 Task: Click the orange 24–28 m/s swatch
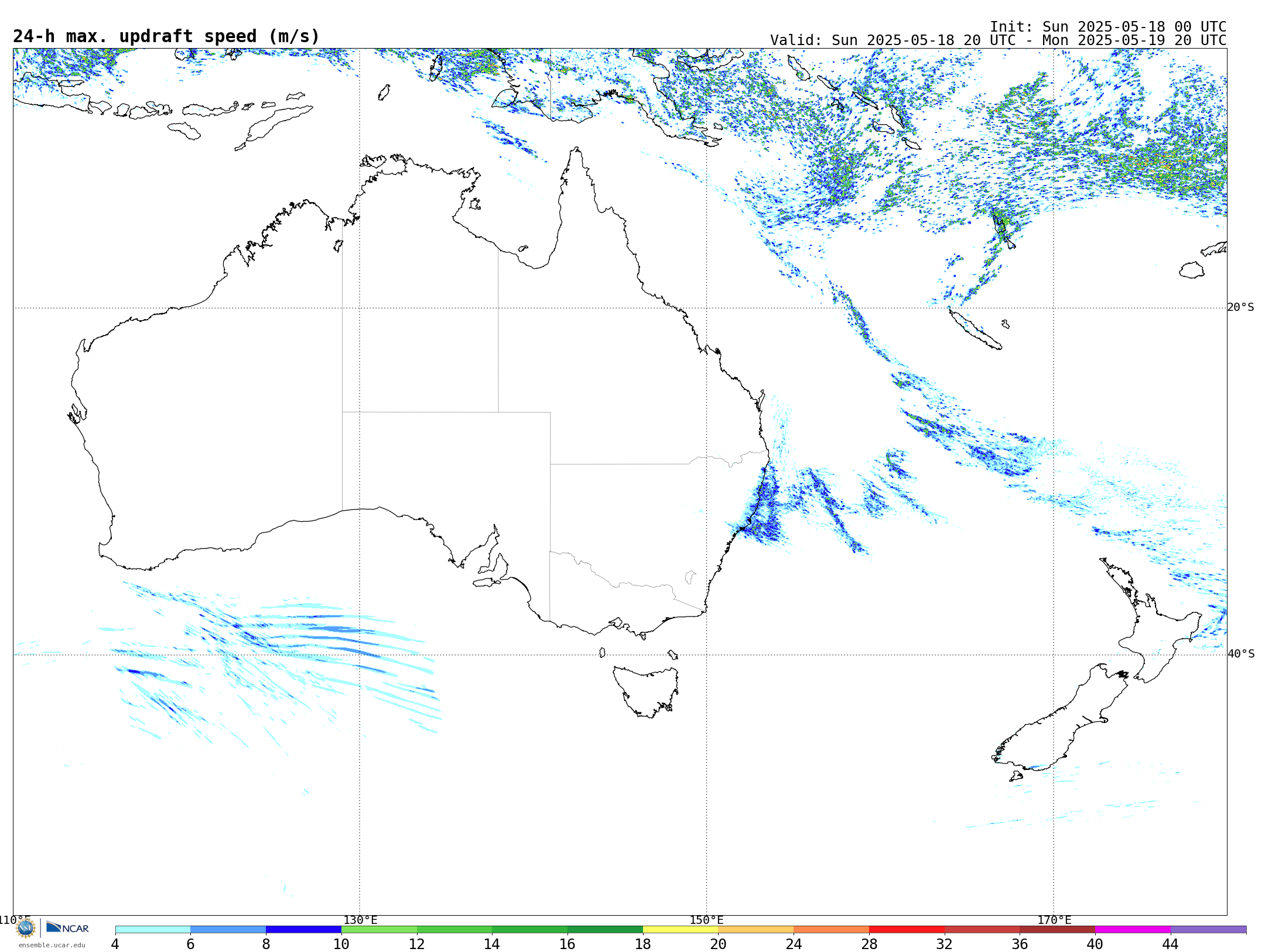[x=832, y=929]
